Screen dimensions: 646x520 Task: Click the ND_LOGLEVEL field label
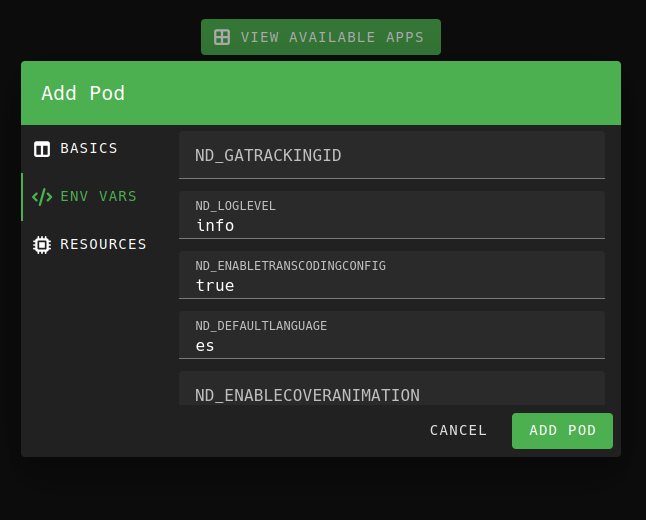coord(236,206)
